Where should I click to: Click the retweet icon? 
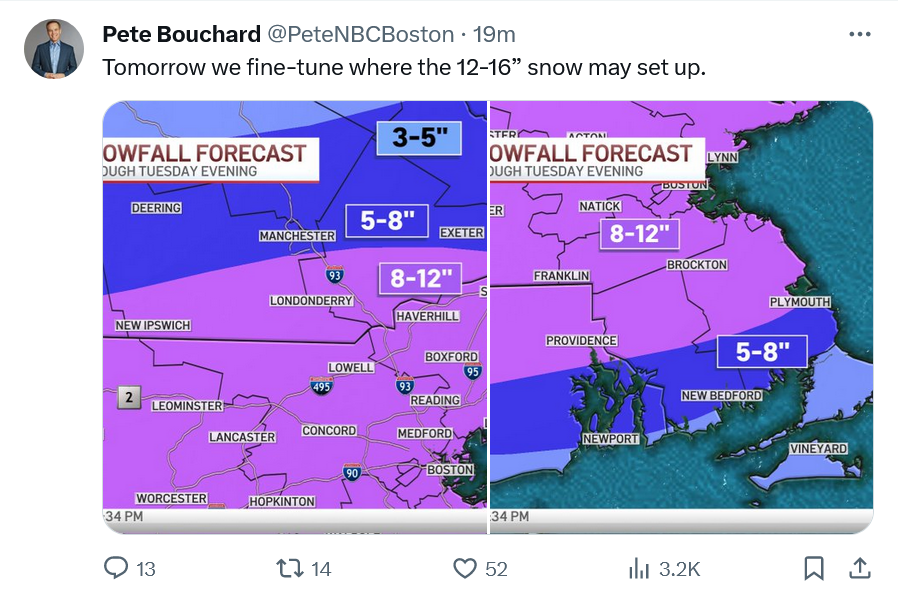290,569
